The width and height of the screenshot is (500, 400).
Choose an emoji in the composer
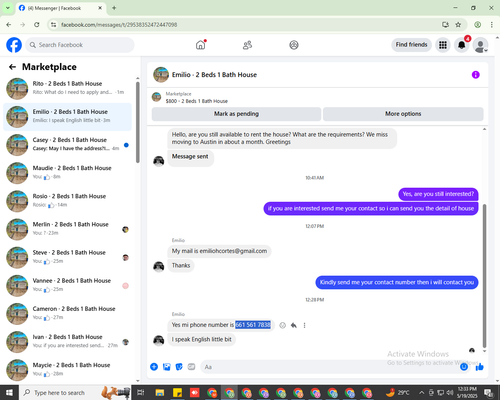click(x=464, y=367)
